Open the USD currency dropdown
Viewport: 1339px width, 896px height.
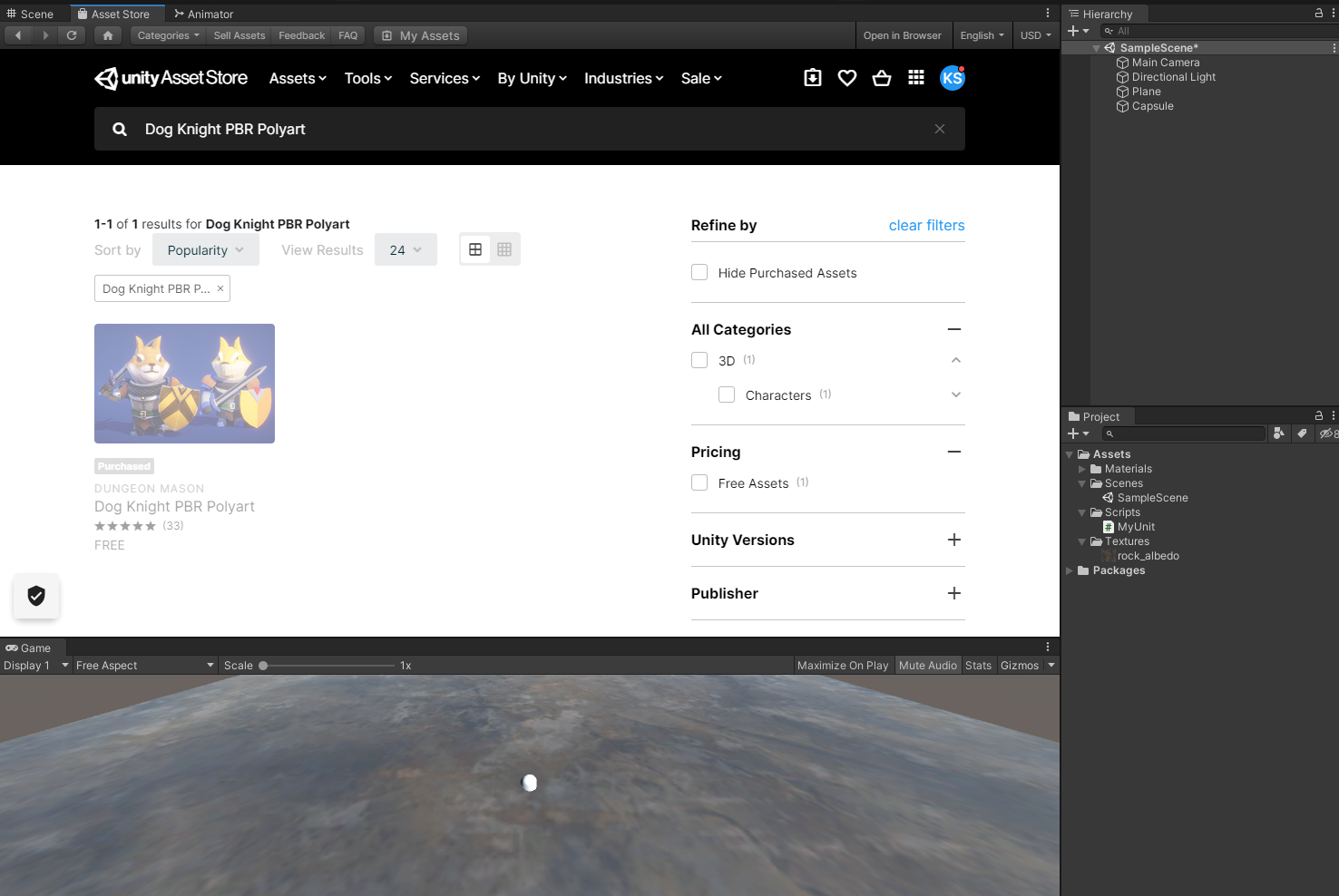[1036, 35]
